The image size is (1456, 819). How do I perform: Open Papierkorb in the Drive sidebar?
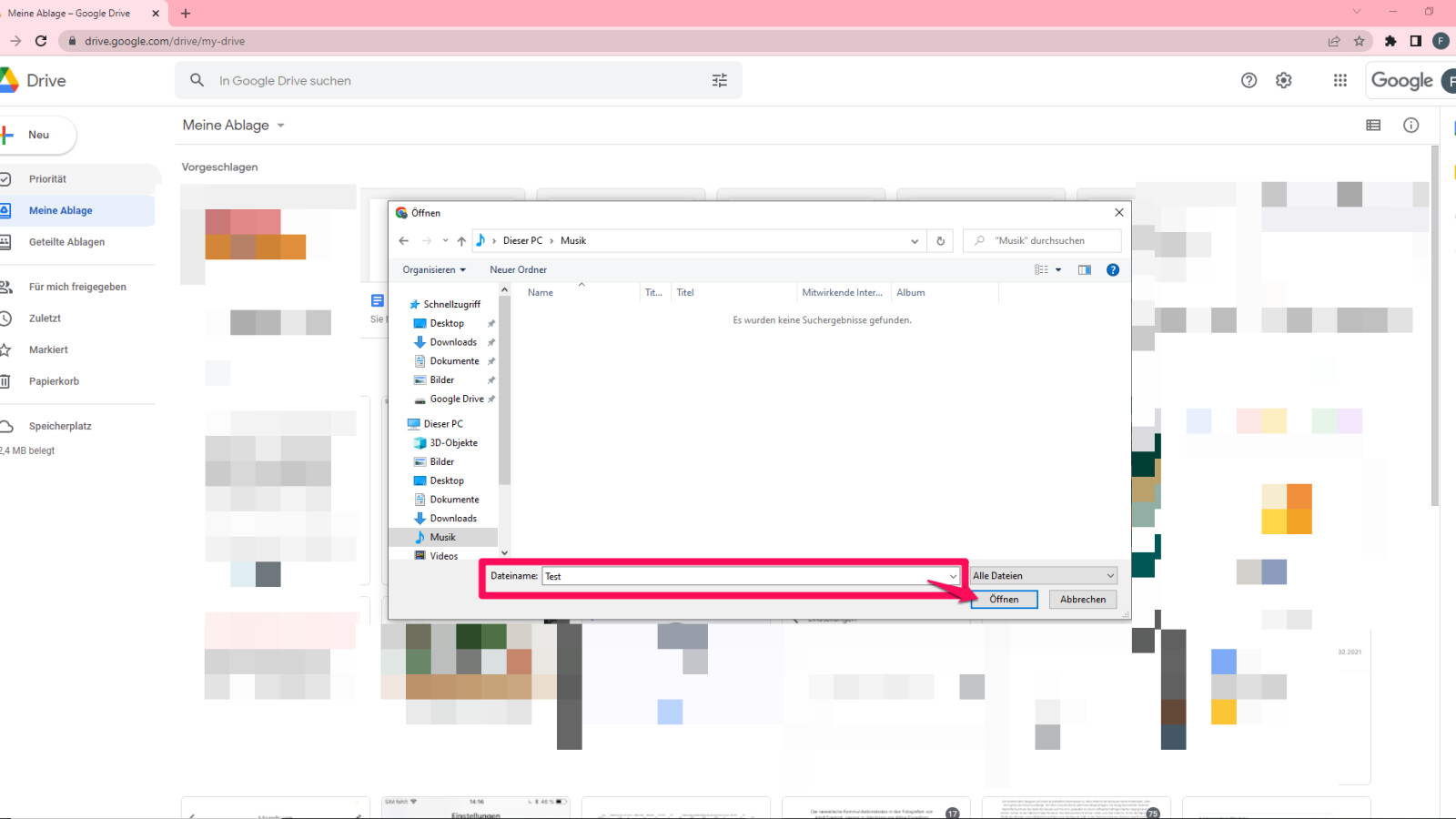[54, 381]
